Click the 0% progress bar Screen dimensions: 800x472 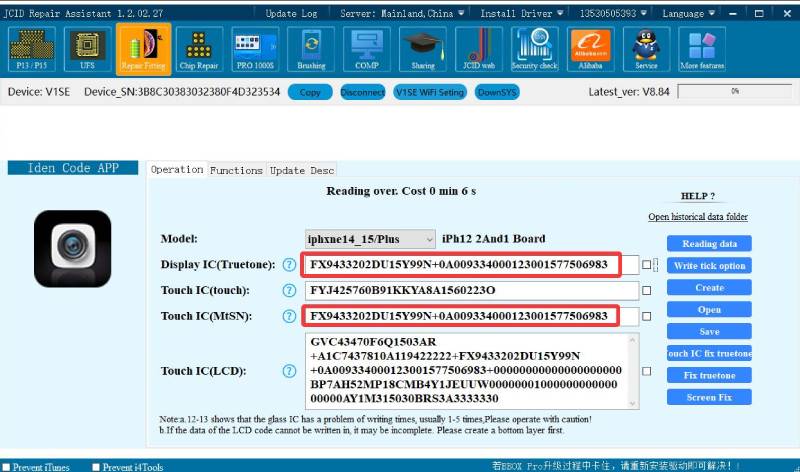click(735, 91)
